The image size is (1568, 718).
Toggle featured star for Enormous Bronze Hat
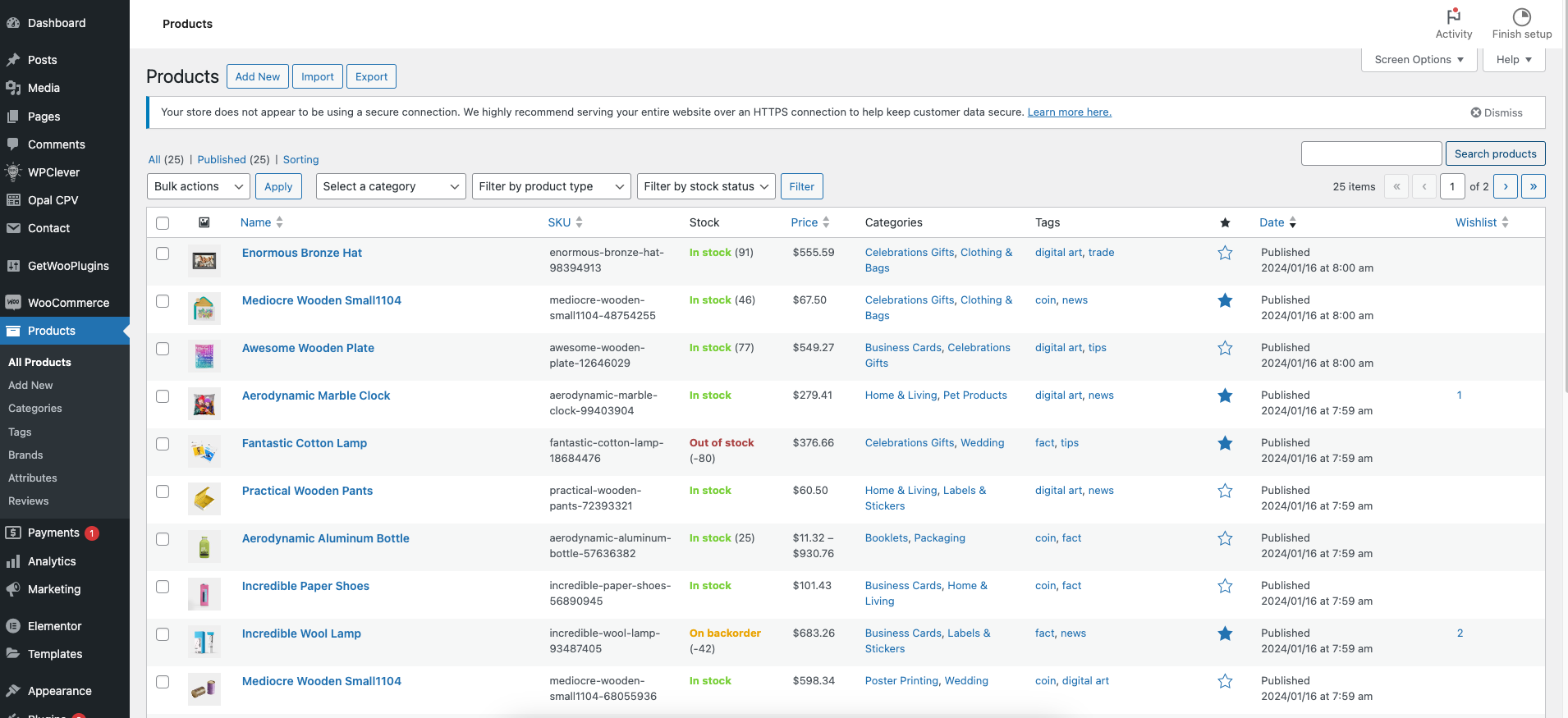[1225, 254]
